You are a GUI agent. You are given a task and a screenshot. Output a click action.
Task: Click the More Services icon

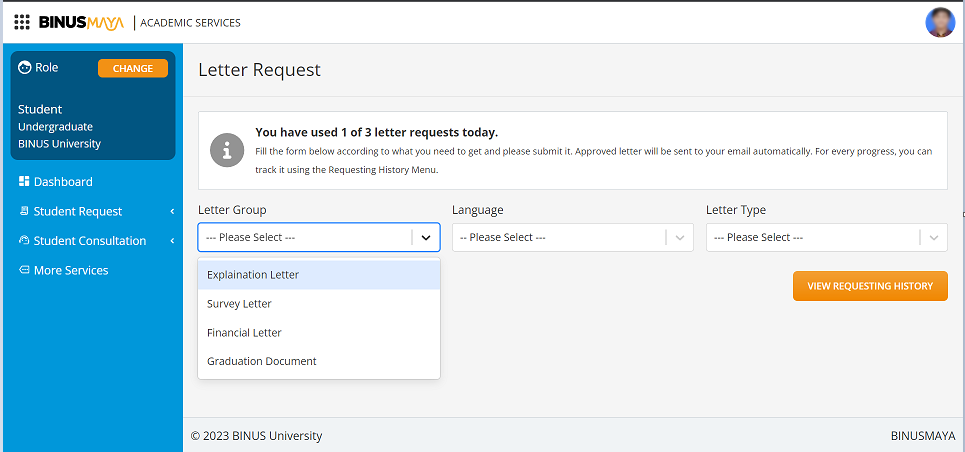click(x=24, y=270)
